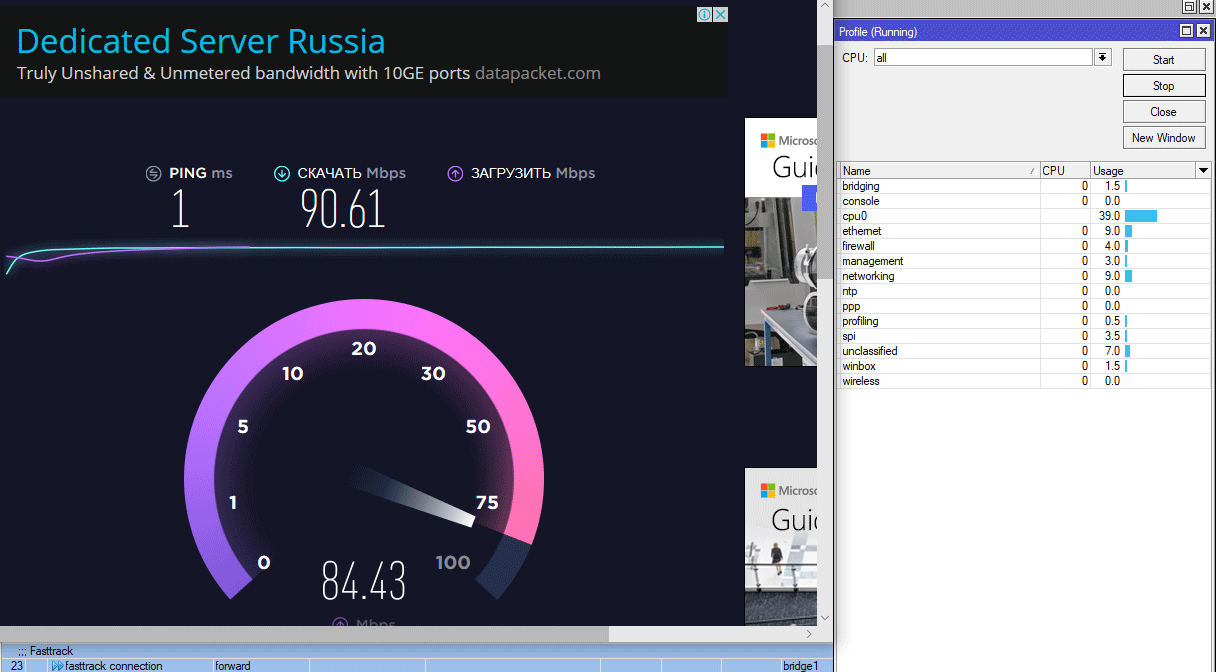This screenshot has width=1216, height=672.
Task: Click the horizontal scrollbar right arrow
Action: pyautogui.click(x=809, y=634)
